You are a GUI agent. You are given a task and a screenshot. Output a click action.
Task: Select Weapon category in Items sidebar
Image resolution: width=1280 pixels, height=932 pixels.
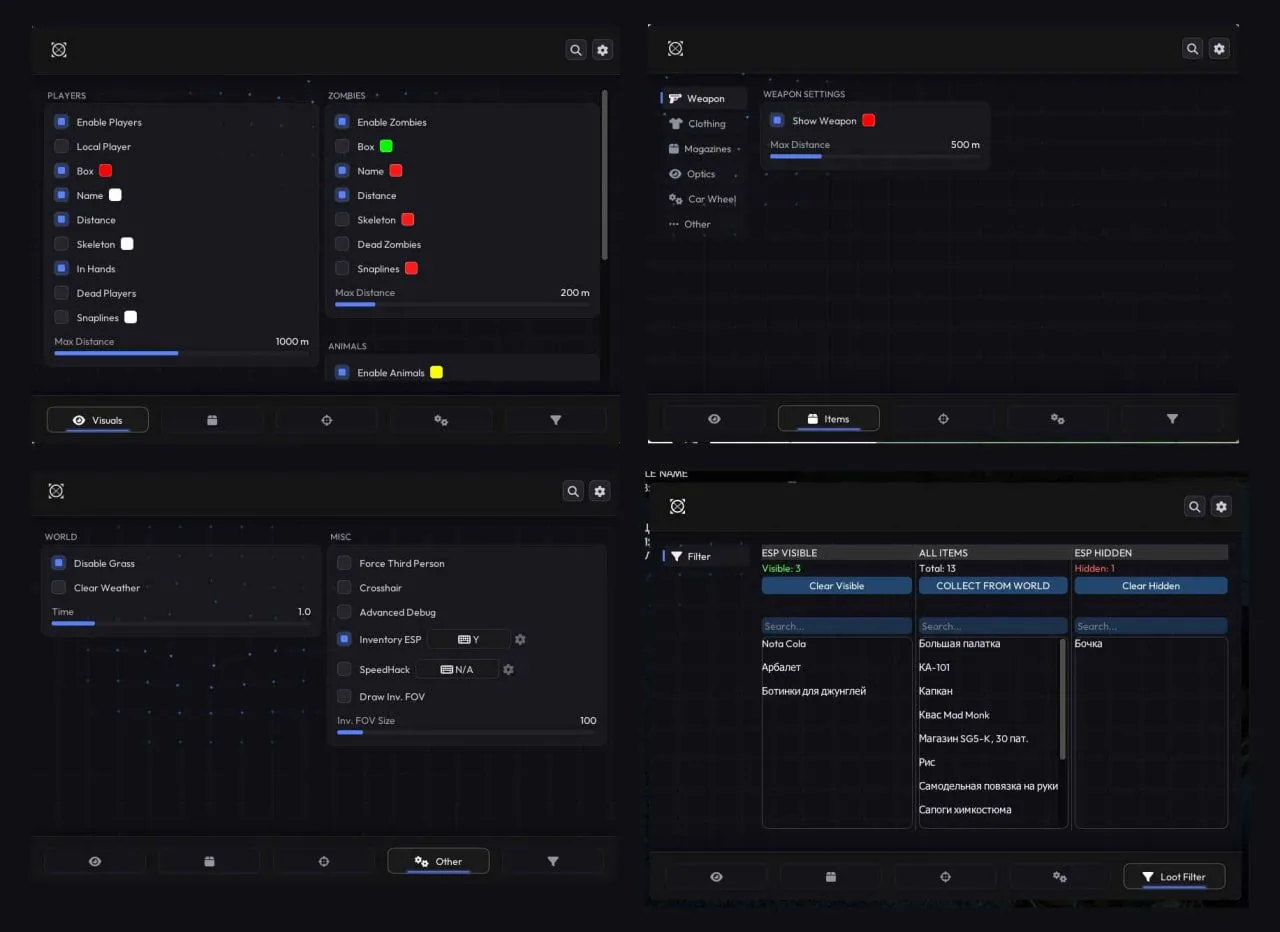[x=705, y=98]
